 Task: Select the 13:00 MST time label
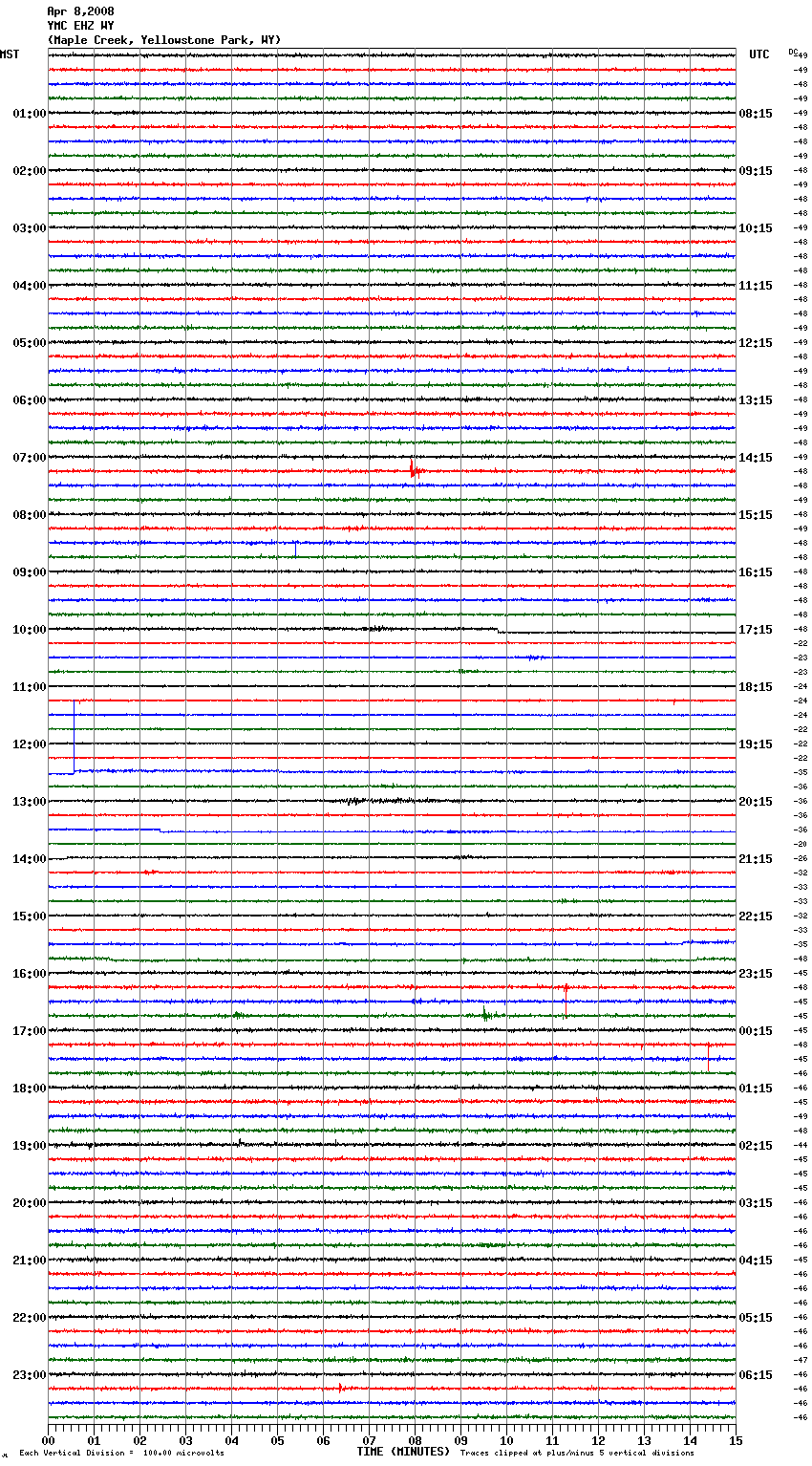[30, 802]
